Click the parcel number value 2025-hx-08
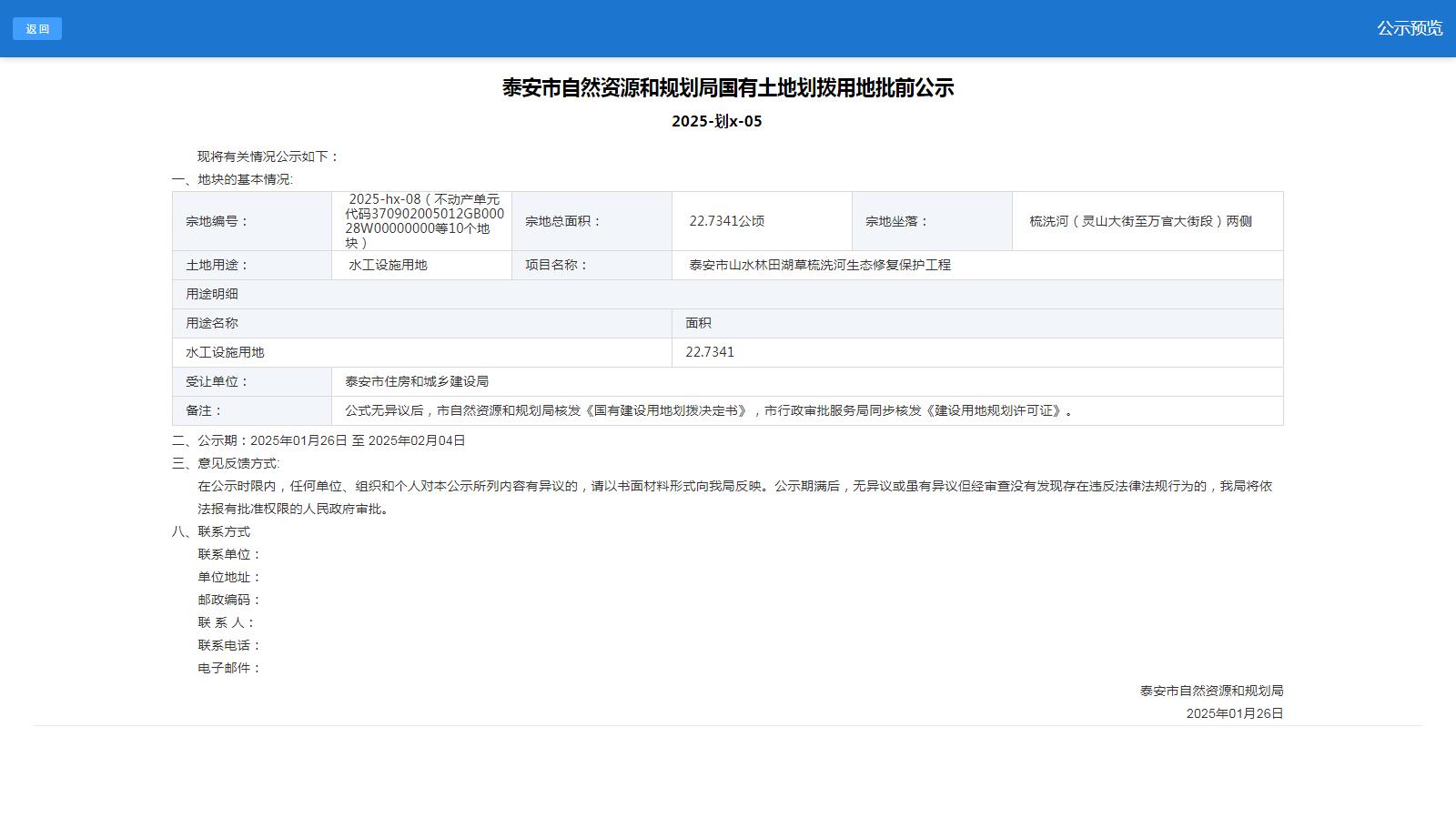1456x818 pixels. tap(422, 221)
